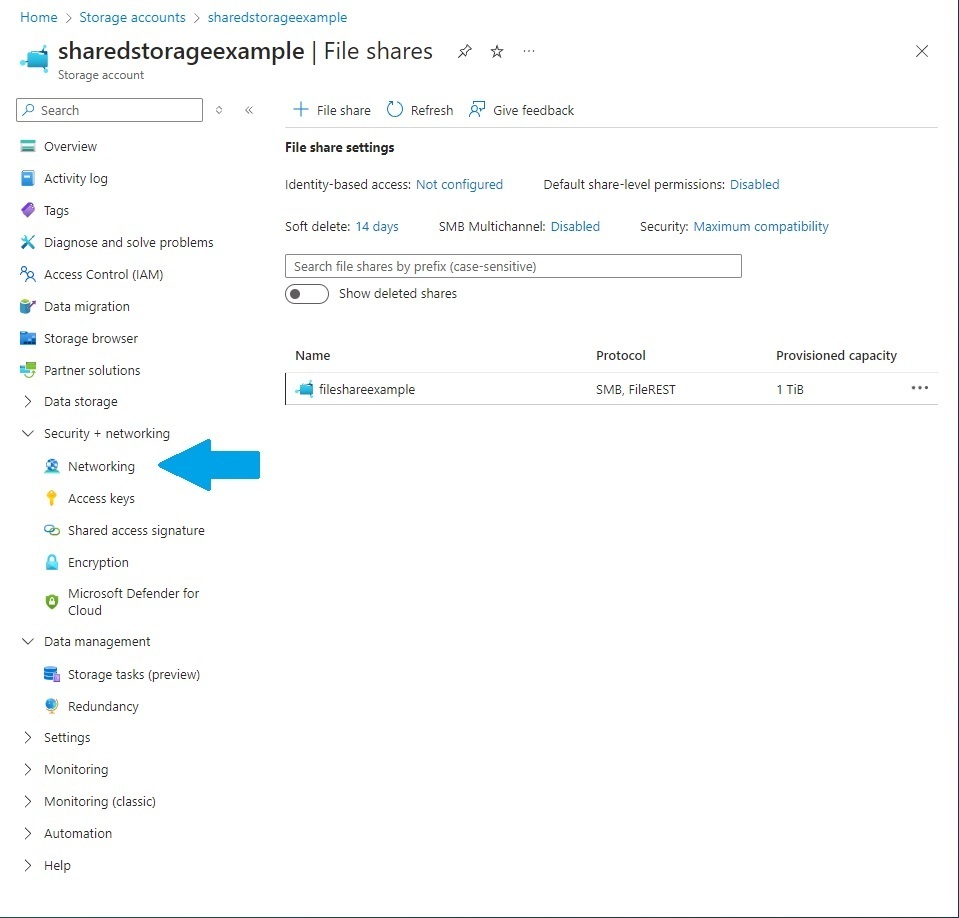Expand the Help section
Viewport: 959px width, 918px height.
[28, 865]
